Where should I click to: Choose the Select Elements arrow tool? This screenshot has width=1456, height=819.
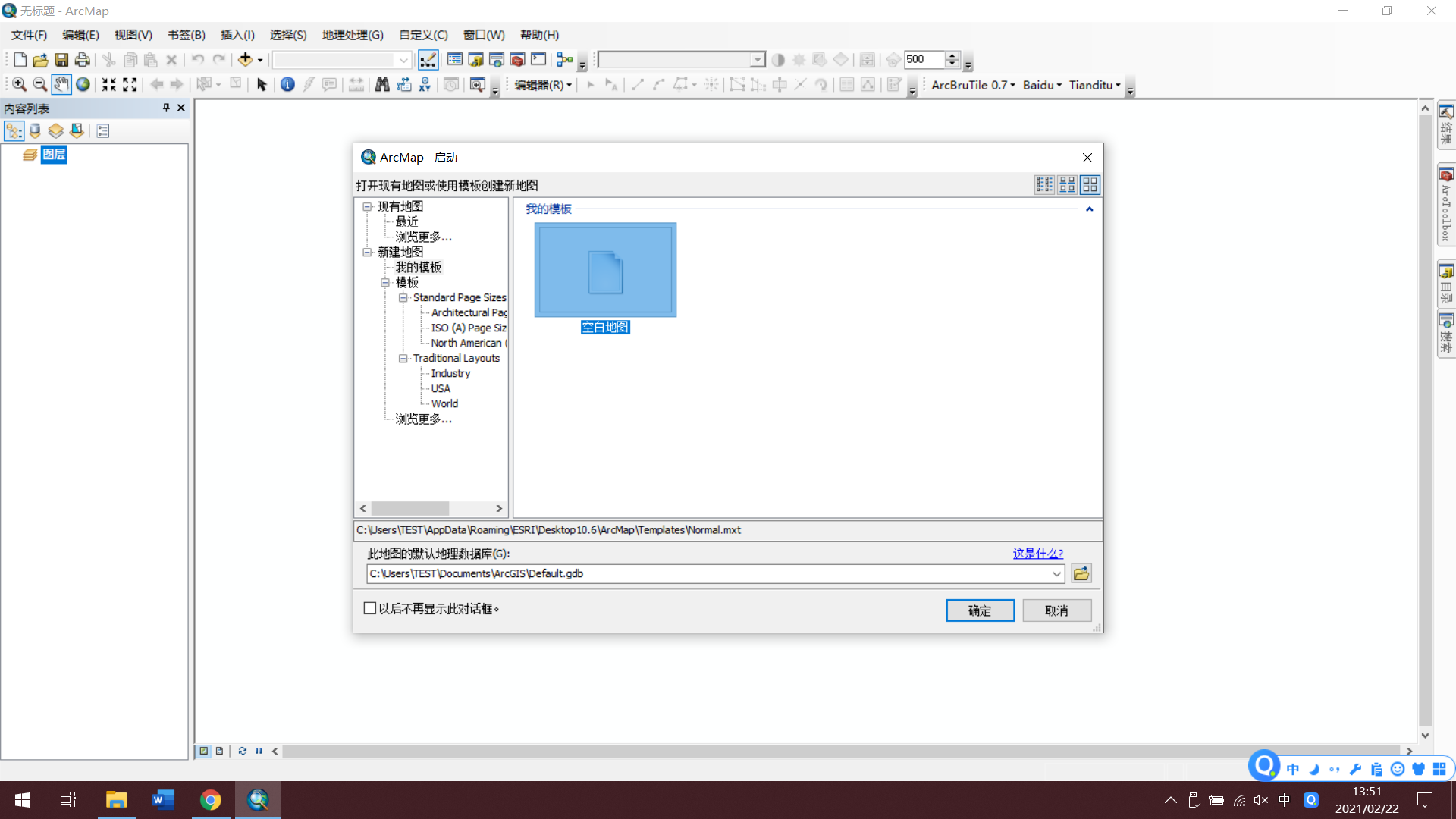point(262,85)
